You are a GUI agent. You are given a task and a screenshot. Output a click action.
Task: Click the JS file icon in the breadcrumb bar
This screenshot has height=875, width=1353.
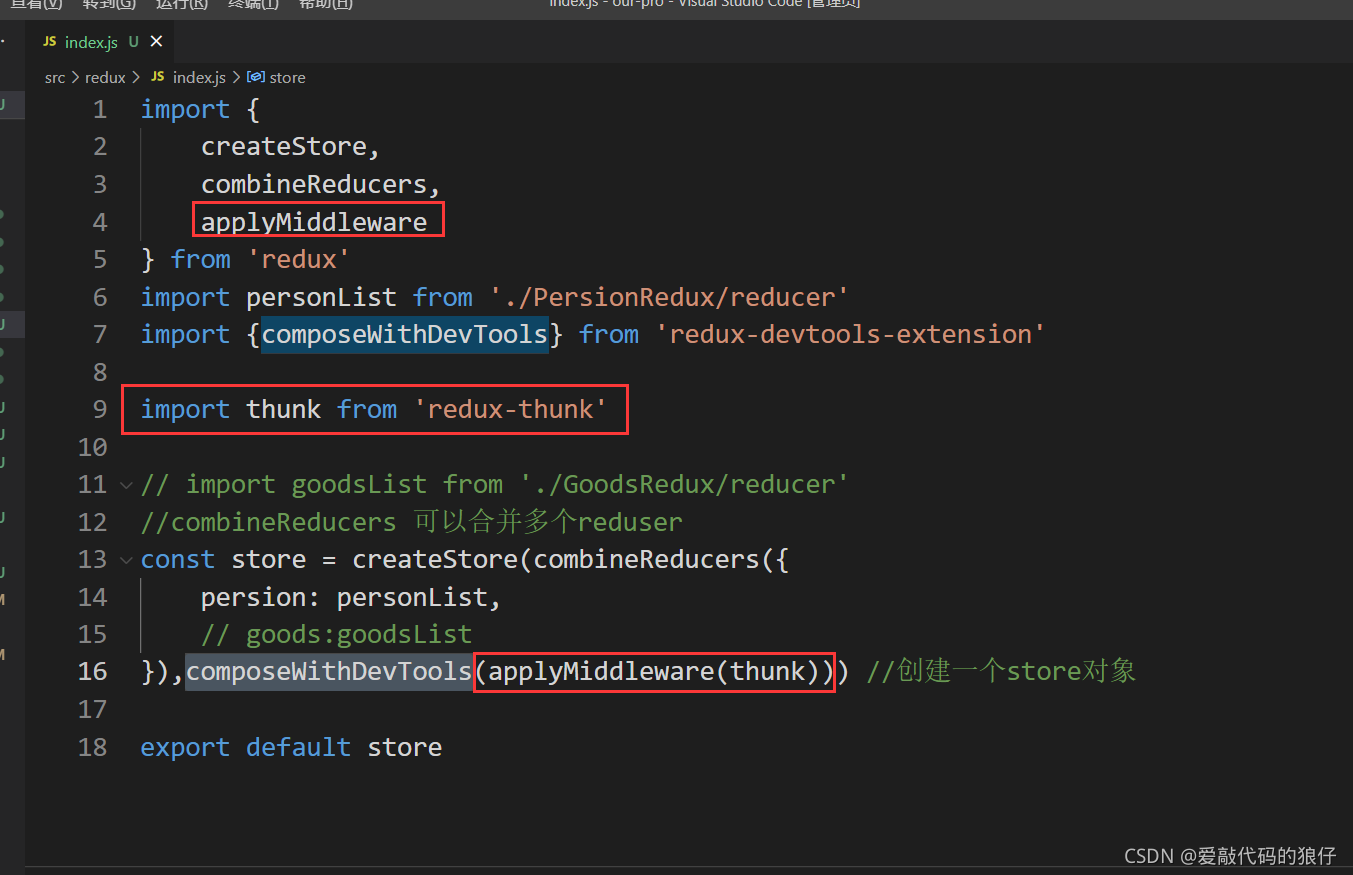pyautogui.click(x=156, y=77)
